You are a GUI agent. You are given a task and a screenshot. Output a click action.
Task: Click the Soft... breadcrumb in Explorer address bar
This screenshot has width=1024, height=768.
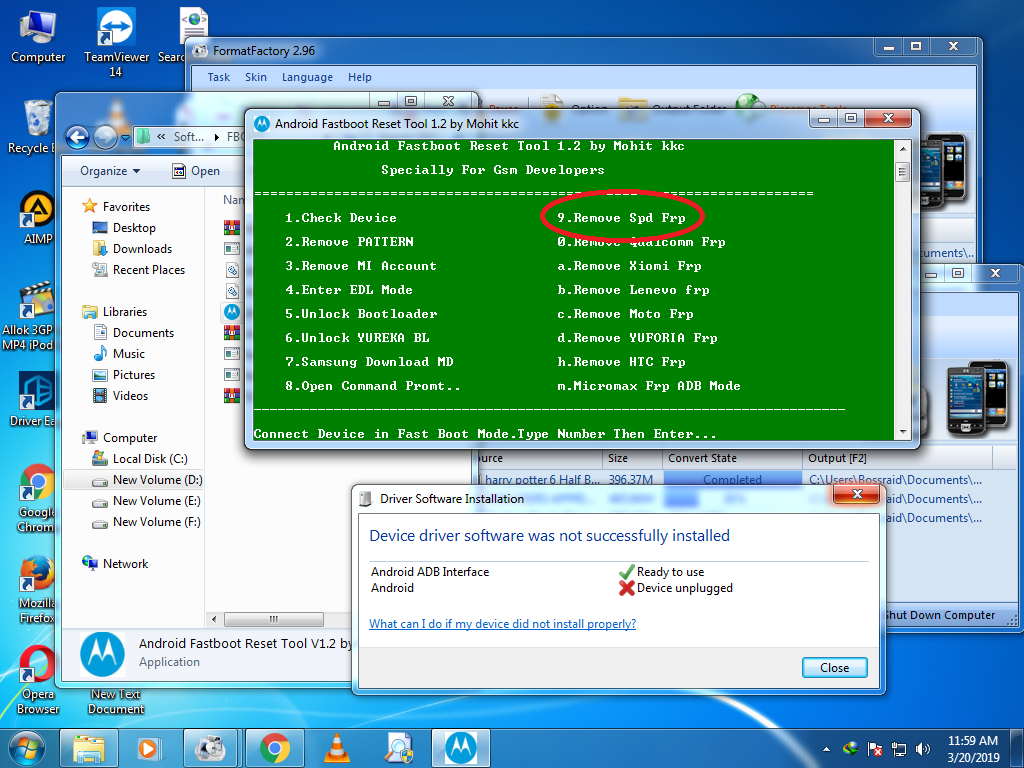click(188, 136)
